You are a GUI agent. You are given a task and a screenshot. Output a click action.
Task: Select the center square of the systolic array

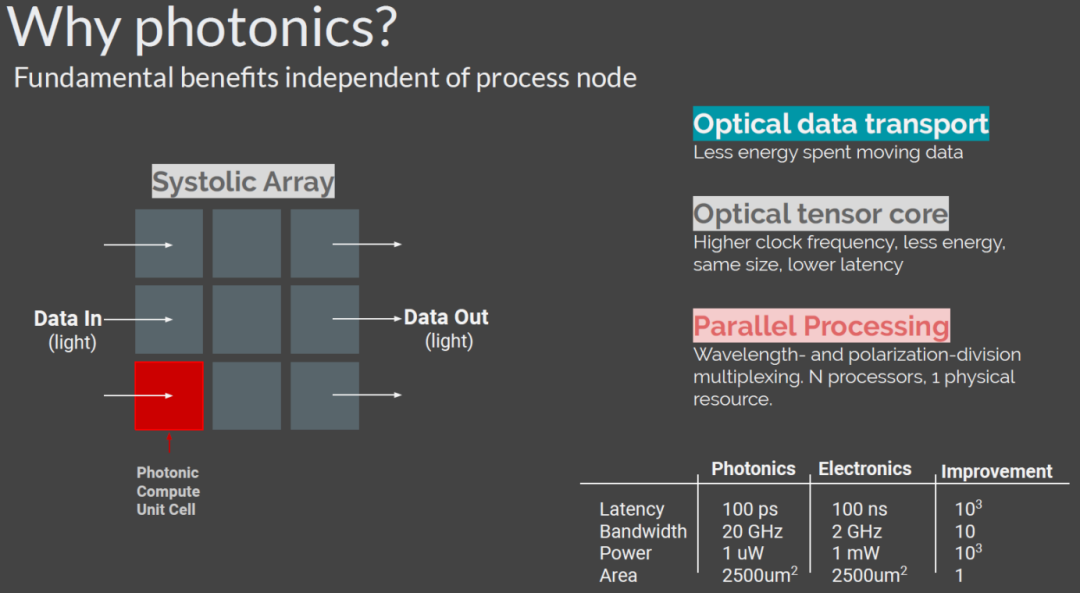247,320
